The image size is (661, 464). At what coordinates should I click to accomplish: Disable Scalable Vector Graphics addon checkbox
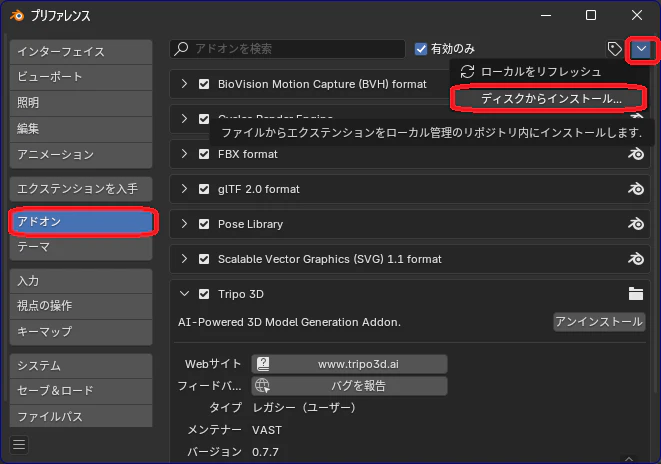[204, 259]
